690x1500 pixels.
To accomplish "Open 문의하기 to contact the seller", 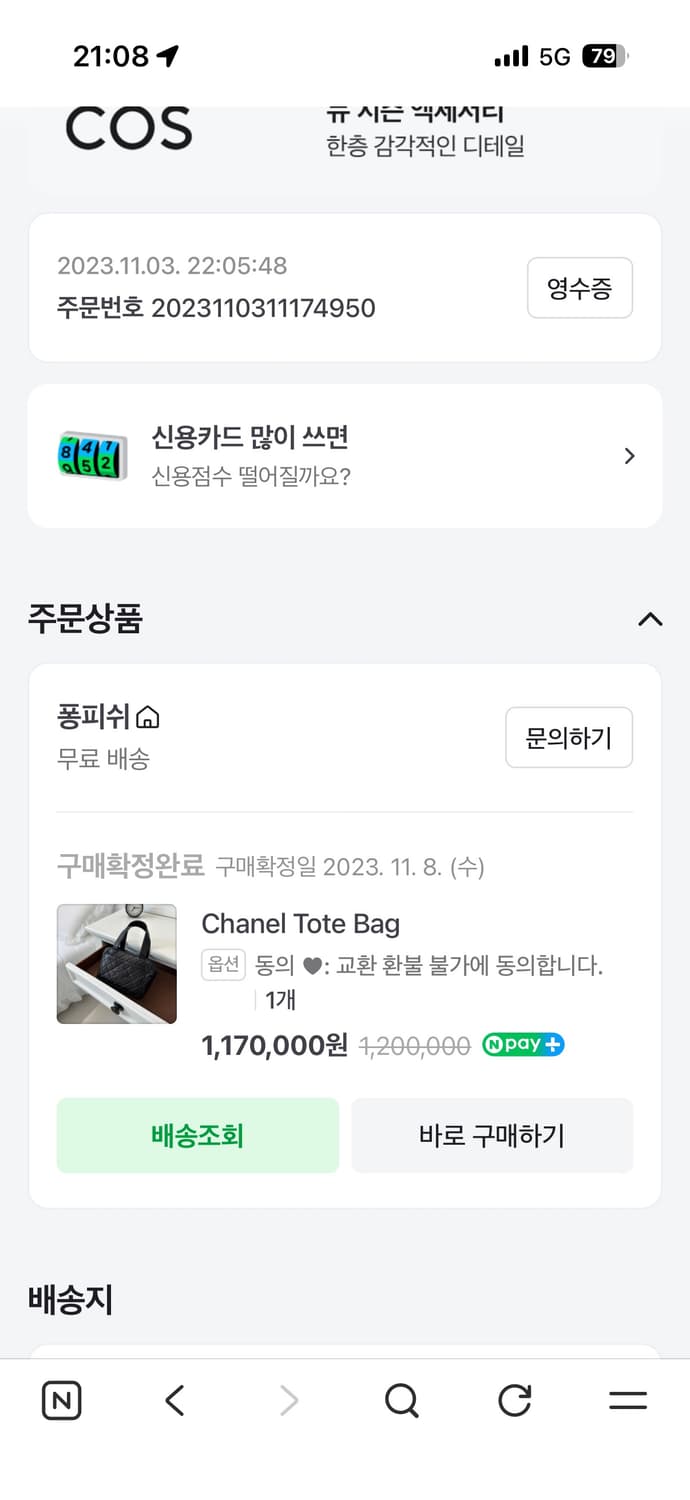I will pos(569,737).
